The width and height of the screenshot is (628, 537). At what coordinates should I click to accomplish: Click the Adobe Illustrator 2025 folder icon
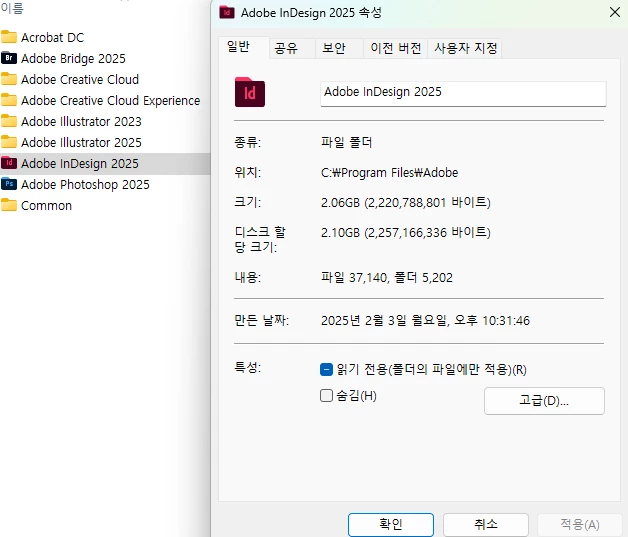tap(9, 142)
